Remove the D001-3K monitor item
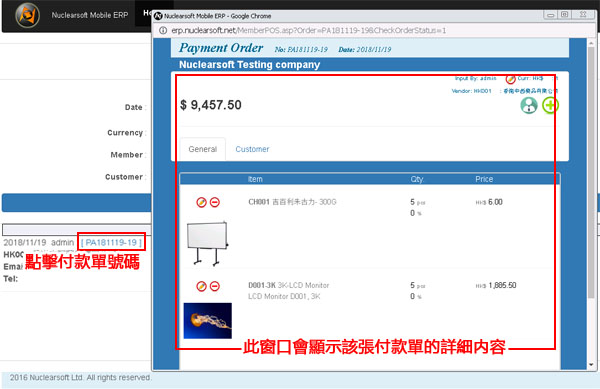 pos(215,286)
